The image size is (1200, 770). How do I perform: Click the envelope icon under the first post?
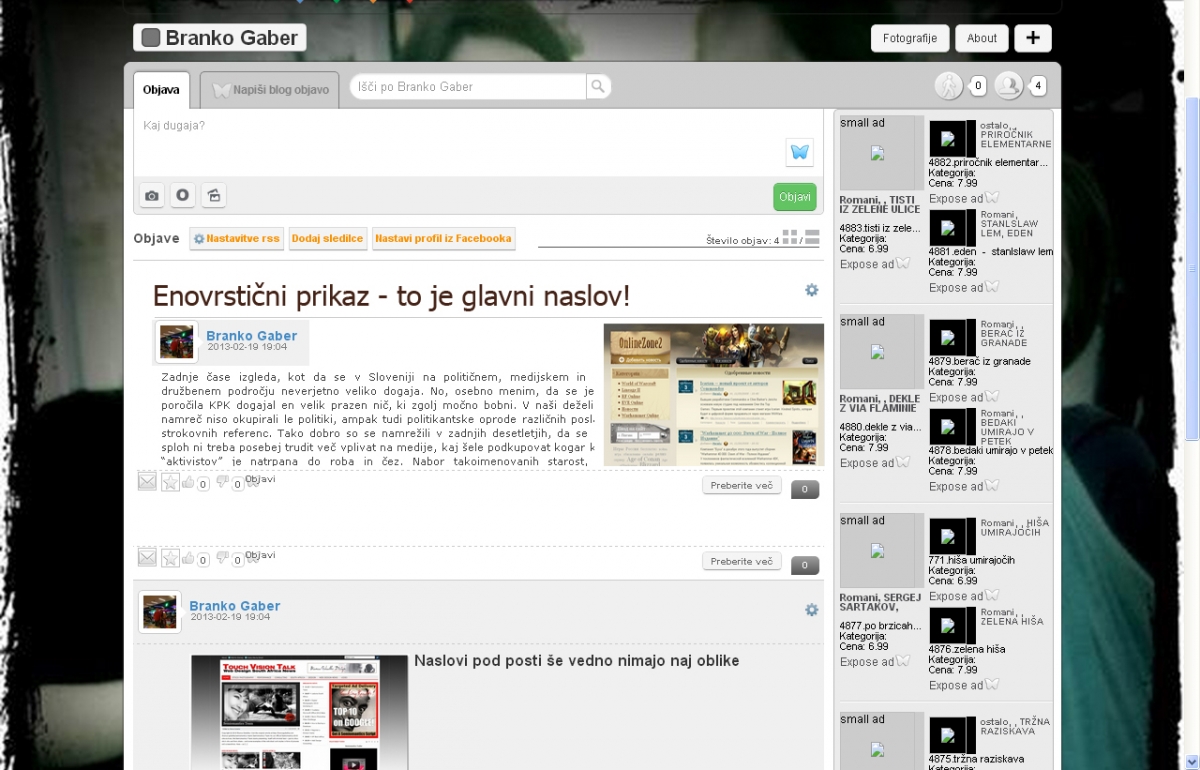[147, 482]
